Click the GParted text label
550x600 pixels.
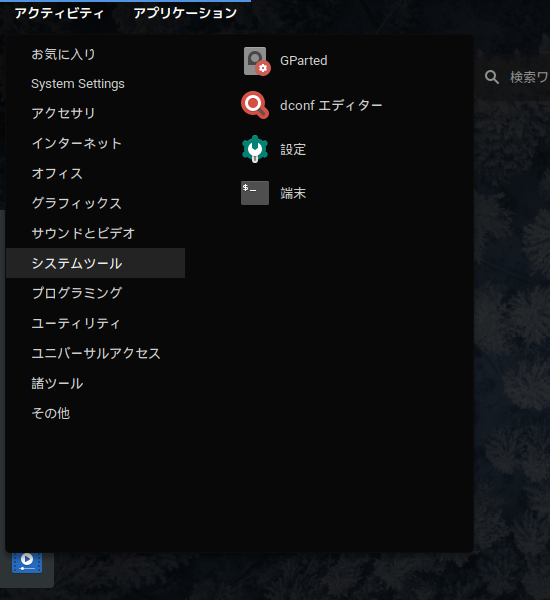304,61
